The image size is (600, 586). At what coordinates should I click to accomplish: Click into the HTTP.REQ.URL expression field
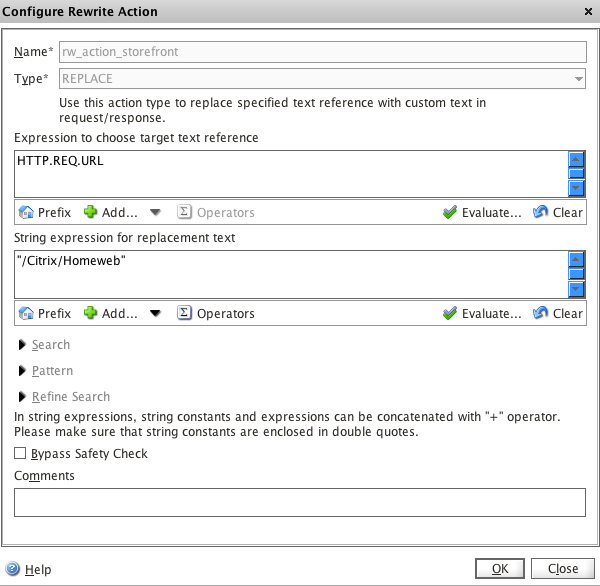[291, 174]
